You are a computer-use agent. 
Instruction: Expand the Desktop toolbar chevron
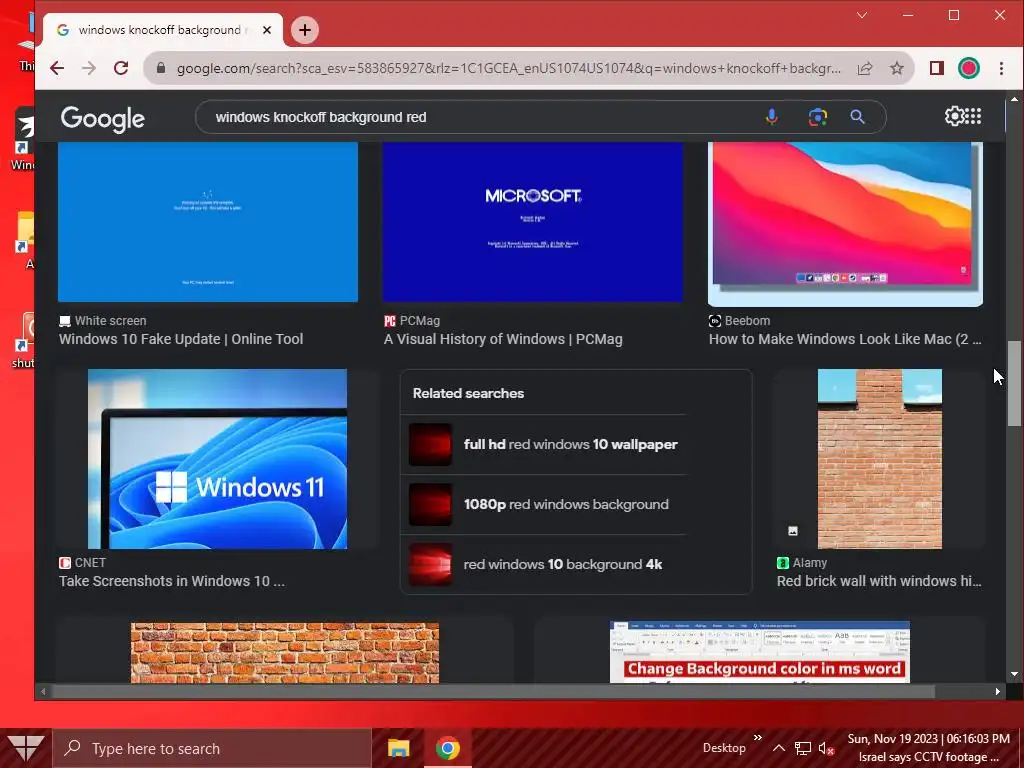pyautogui.click(x=758, y=738)
